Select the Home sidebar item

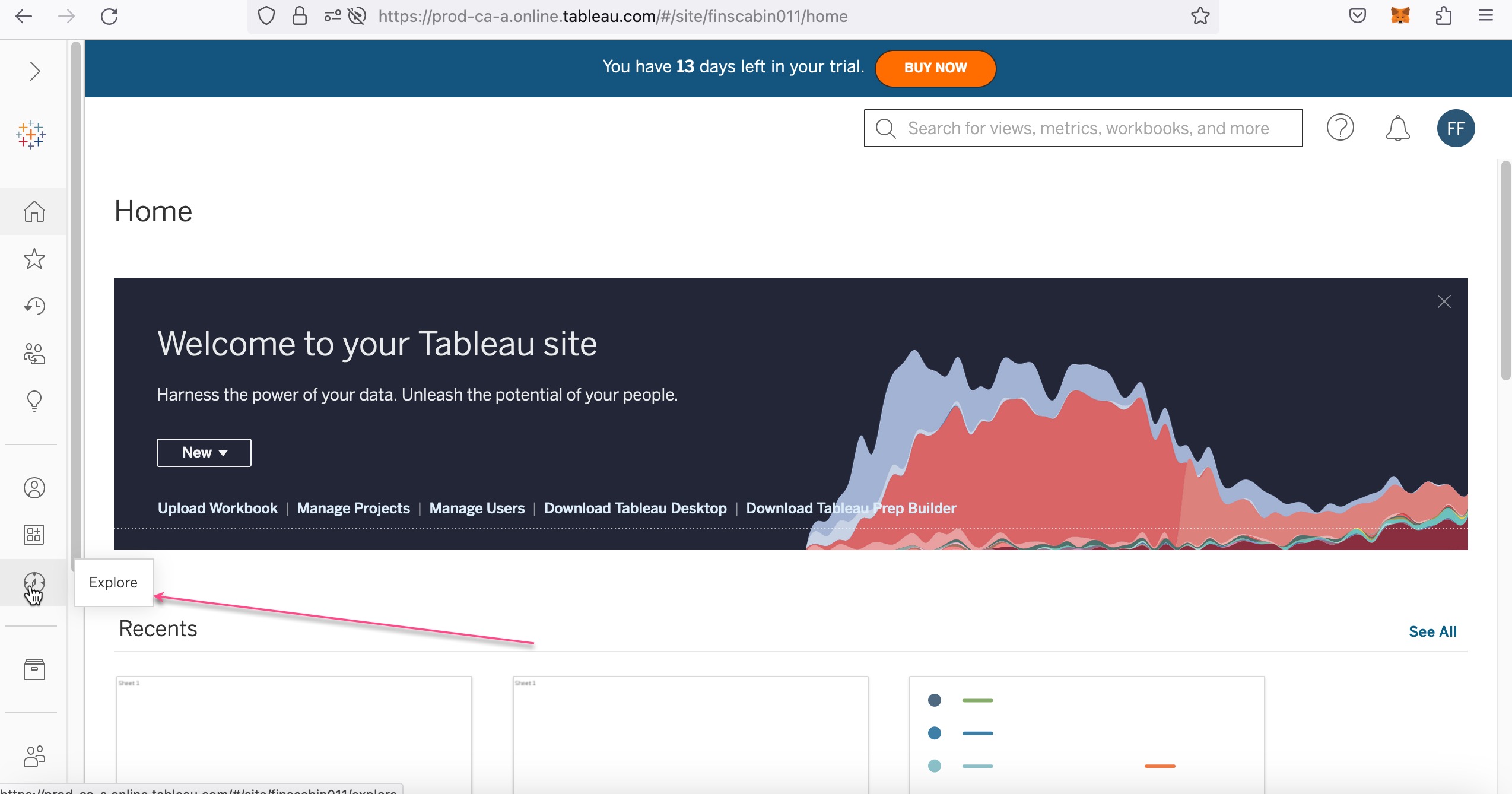34,211
